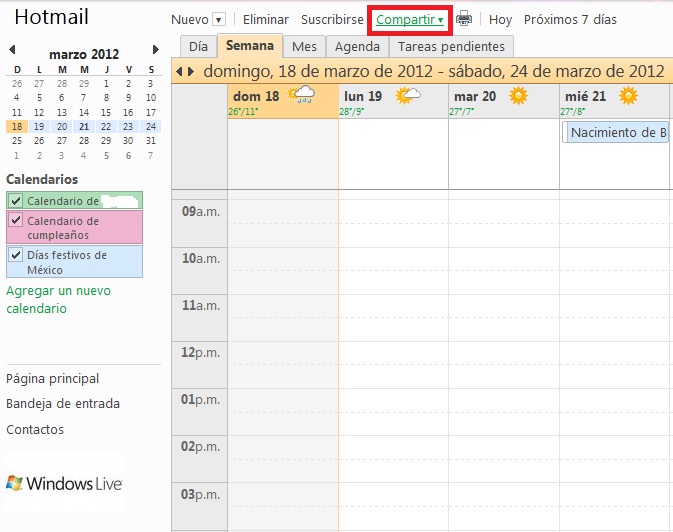
Task: Click the 09a.m. slot on lun 19
Action: coord(393,223)
